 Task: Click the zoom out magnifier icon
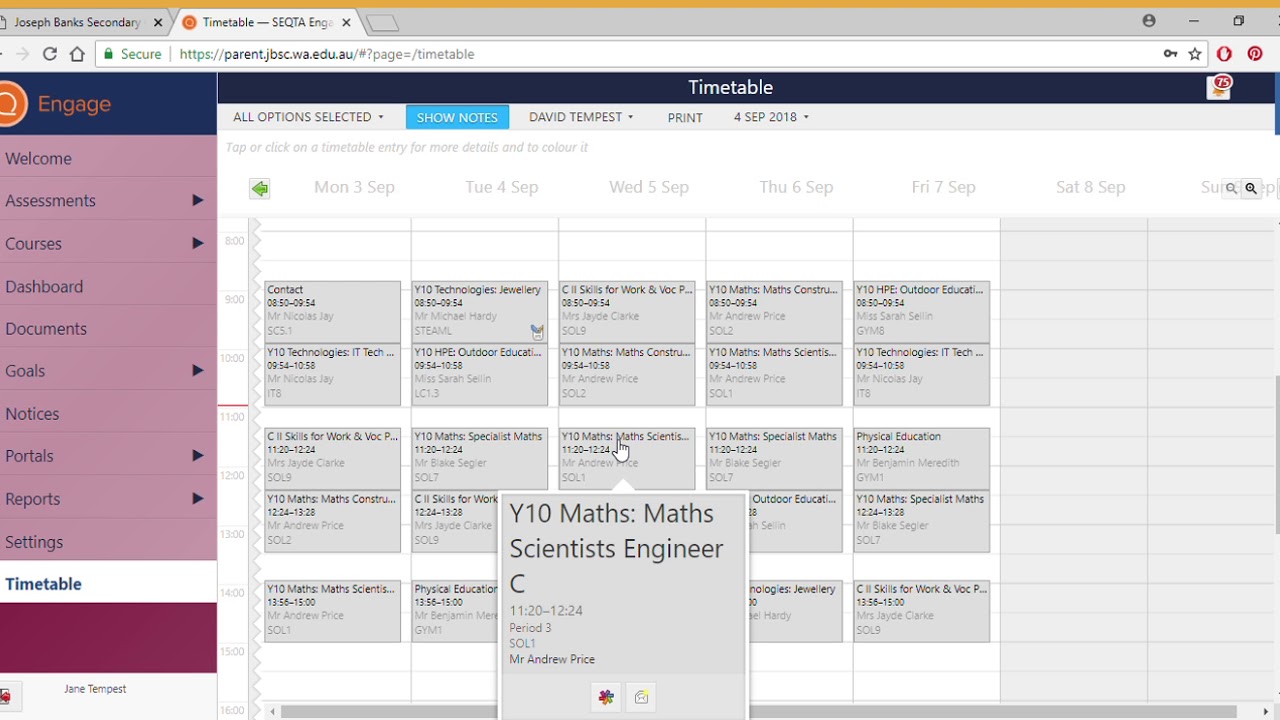click(1231, 188)
